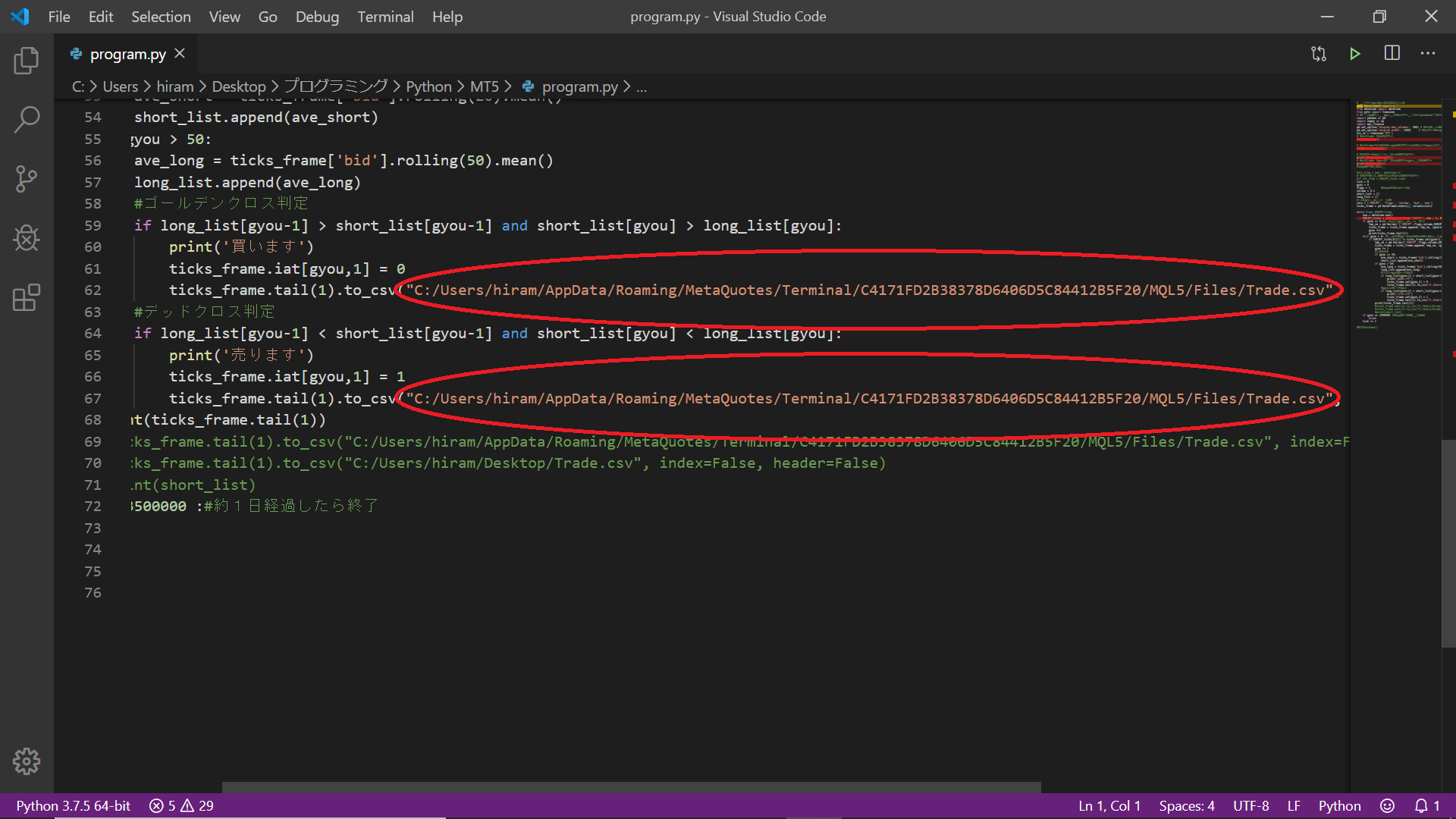
Task: Open the Search view icon
Action: coord(27,119)
